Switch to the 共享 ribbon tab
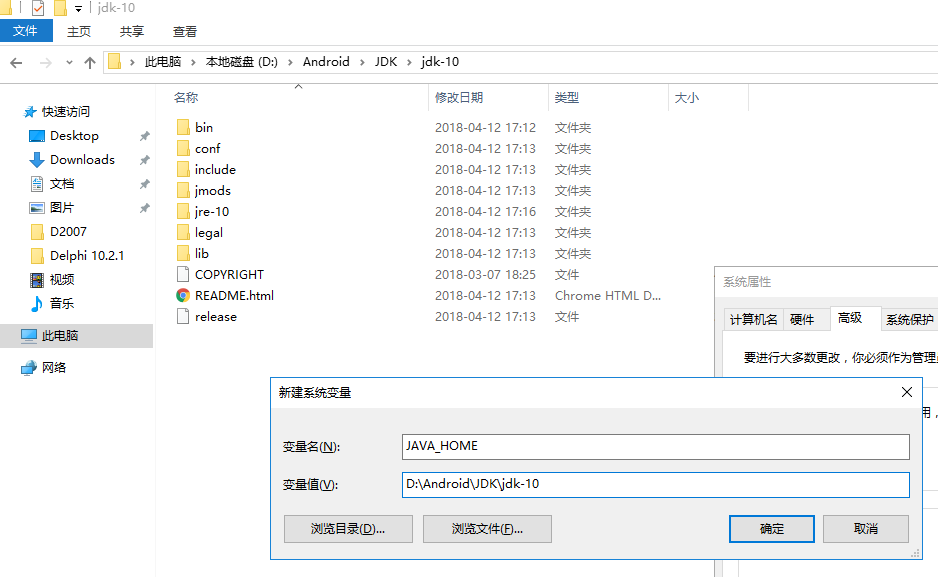Viewport: 938px width, 577px height. (132, 31)
